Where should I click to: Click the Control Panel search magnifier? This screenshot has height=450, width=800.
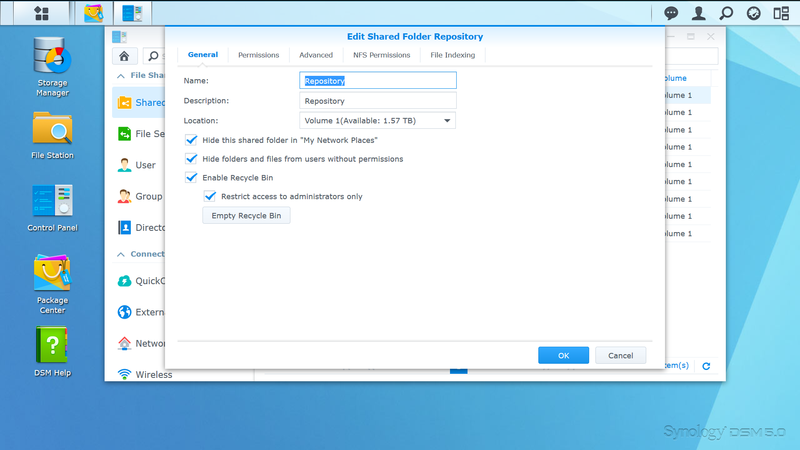coord(153,56)
